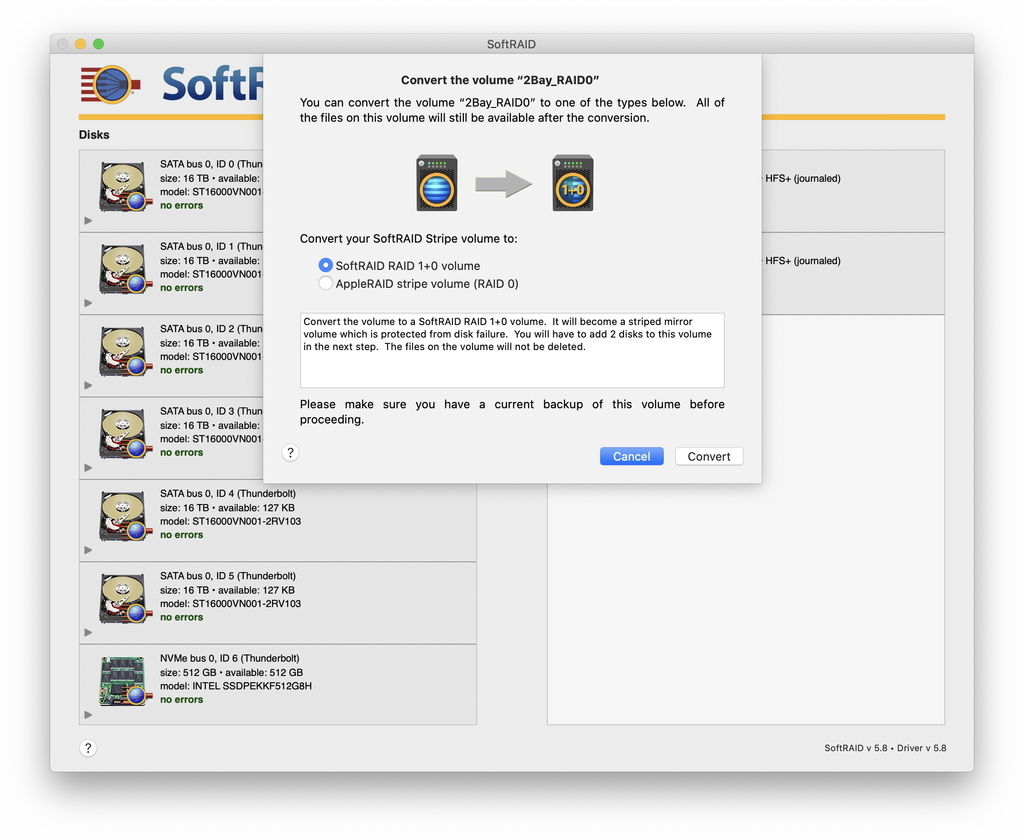Open help from main window's question mark button

(x=88, y=748)
